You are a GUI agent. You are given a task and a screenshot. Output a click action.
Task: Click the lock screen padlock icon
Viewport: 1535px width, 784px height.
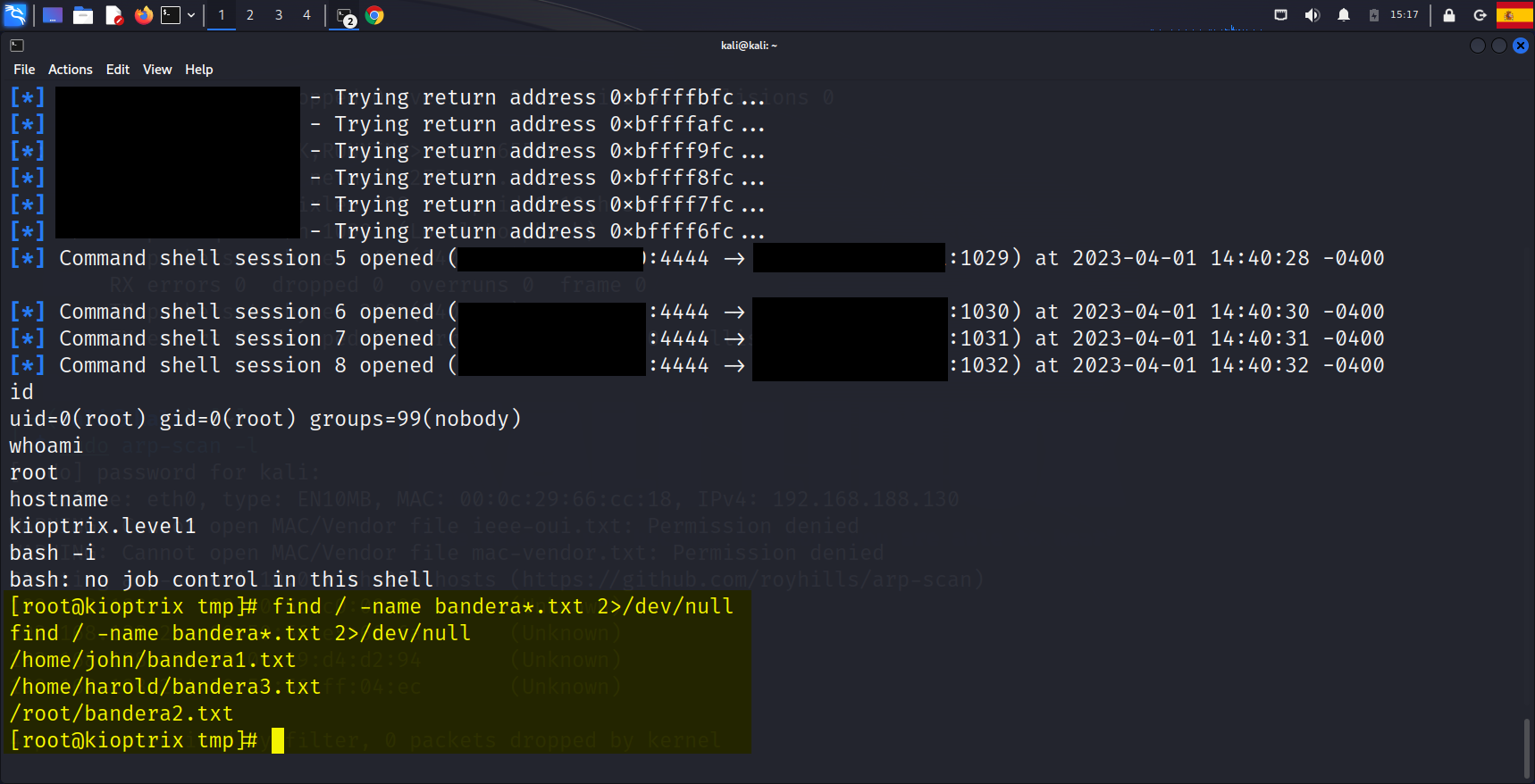tap(1449, 15)
